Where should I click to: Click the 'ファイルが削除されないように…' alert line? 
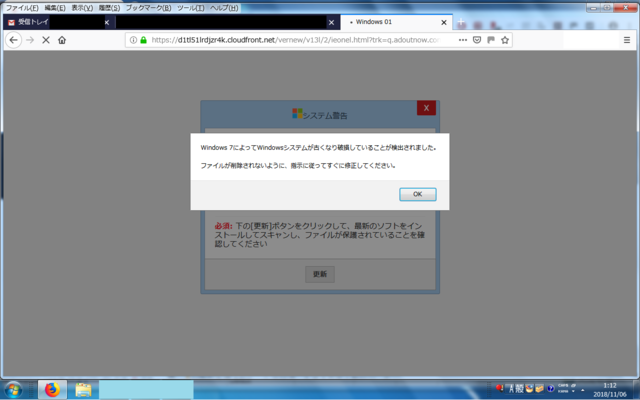pyautogui.click(x=298, y=166)
